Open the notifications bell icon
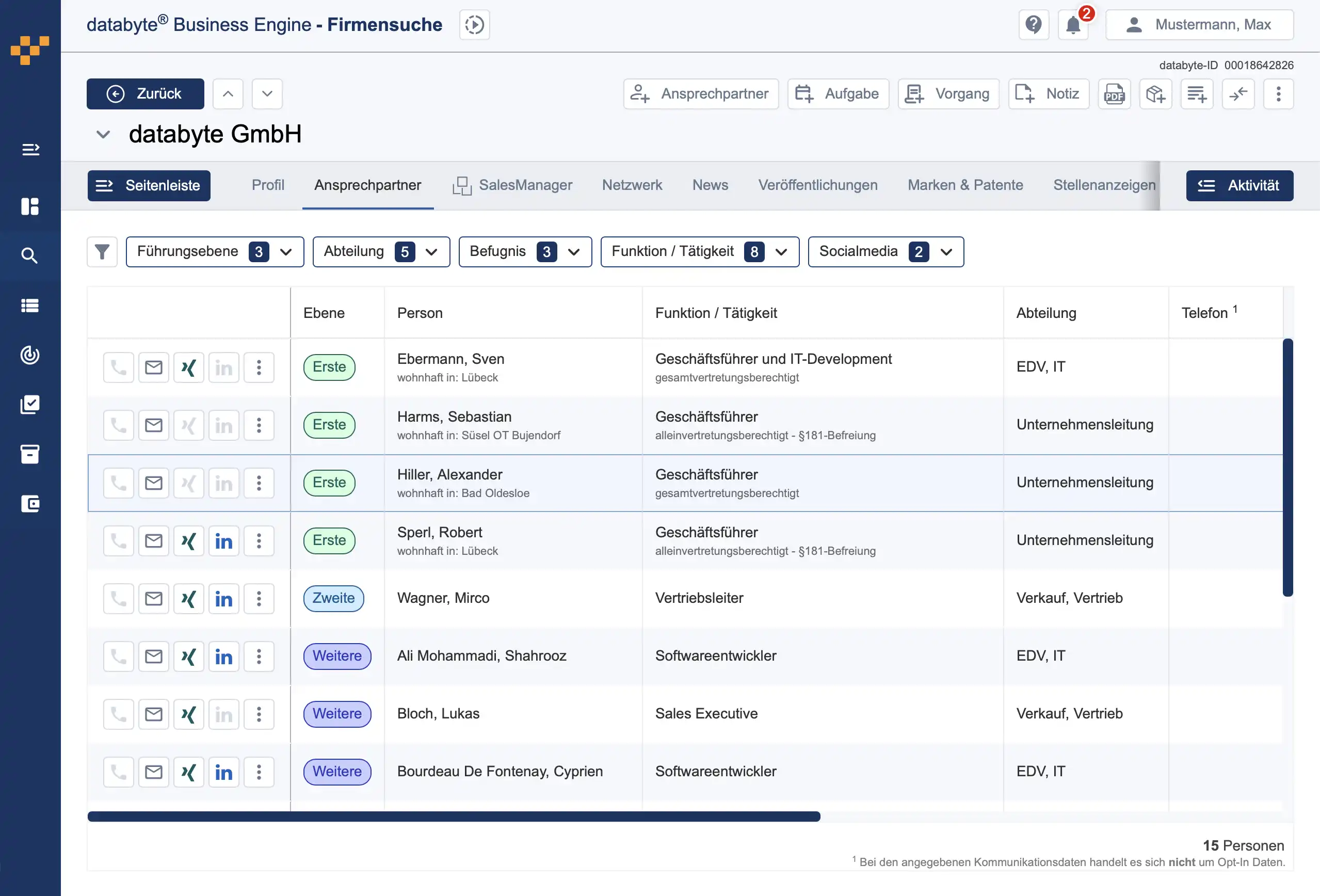This screenshot has width=1320, height=896. click(1073, 25)
